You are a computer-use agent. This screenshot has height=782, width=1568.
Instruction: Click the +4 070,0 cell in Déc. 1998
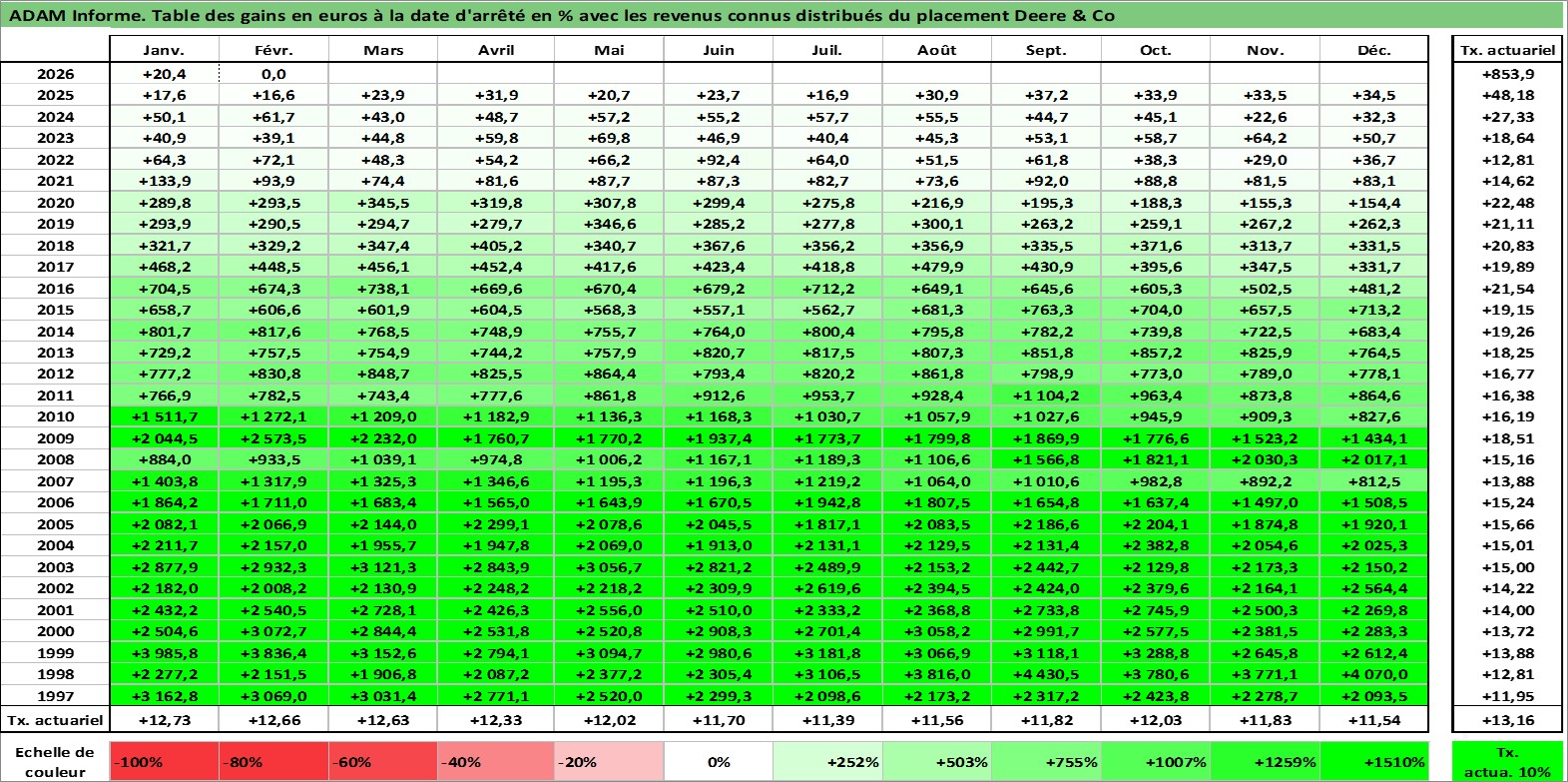1374,674
